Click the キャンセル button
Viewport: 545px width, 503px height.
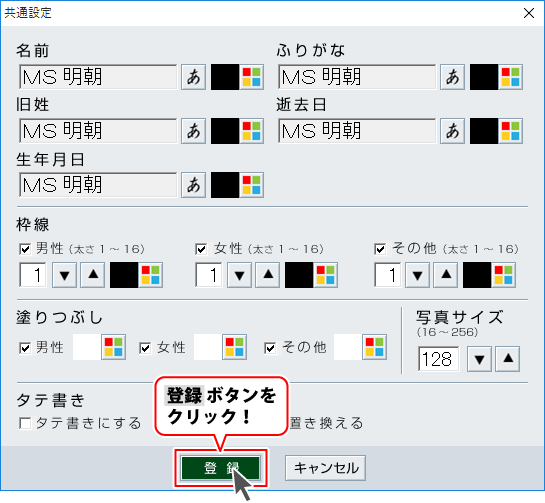tap(325, 468)
